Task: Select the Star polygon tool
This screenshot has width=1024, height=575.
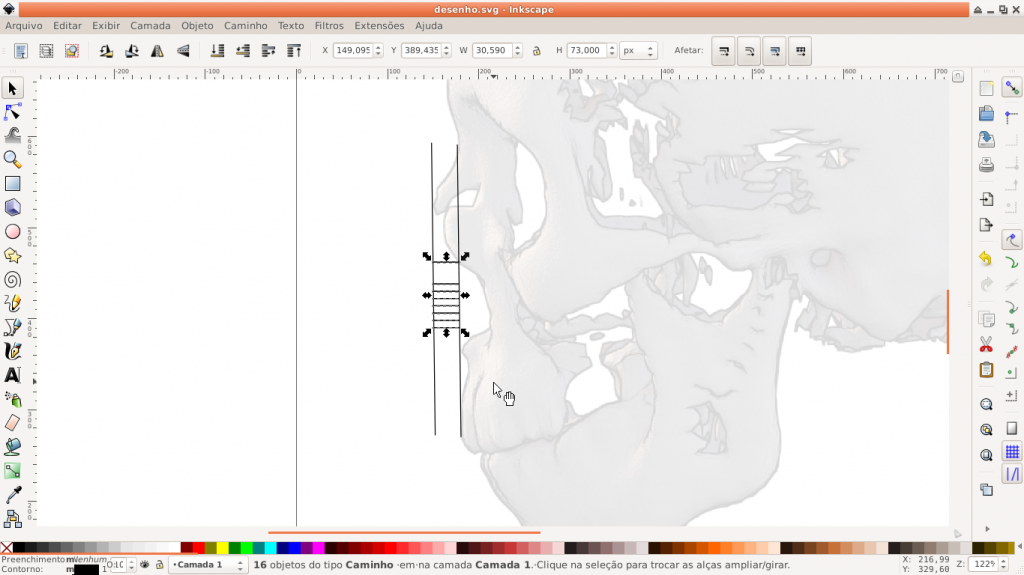Action: coord(12,255)
